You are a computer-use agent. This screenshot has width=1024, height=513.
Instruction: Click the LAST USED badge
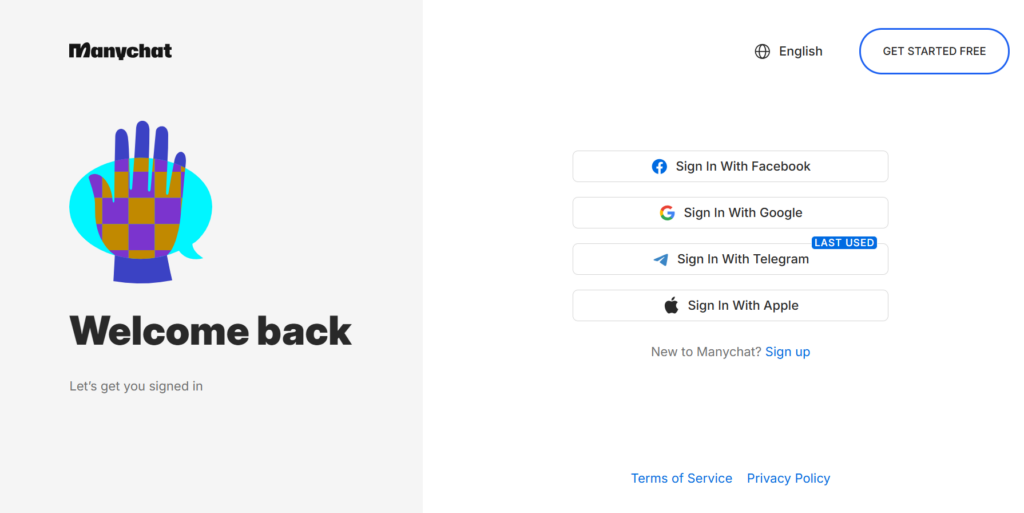[x=844, y=243]
